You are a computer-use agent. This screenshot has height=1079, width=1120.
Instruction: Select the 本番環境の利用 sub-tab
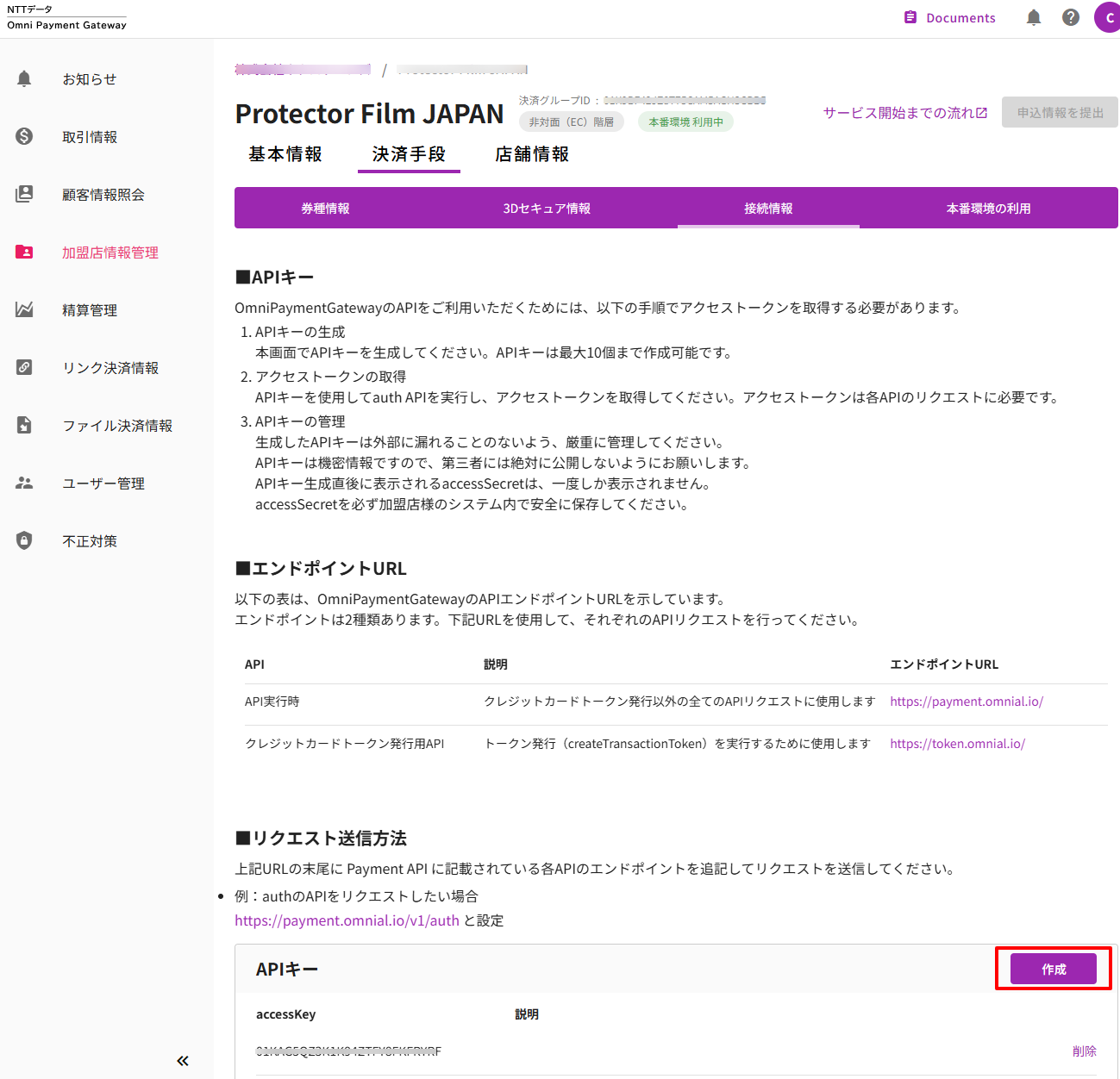point(988,209)
